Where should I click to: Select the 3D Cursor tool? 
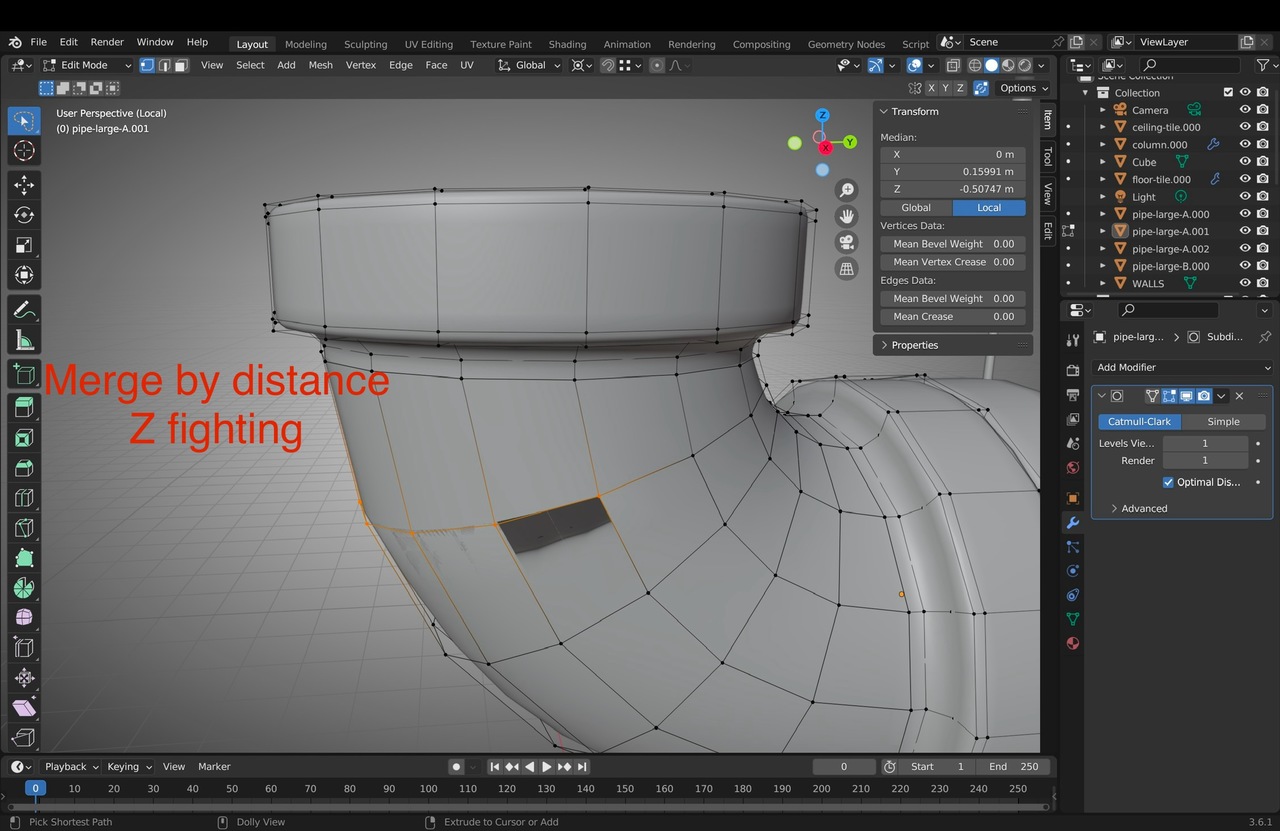click(24, 151)
